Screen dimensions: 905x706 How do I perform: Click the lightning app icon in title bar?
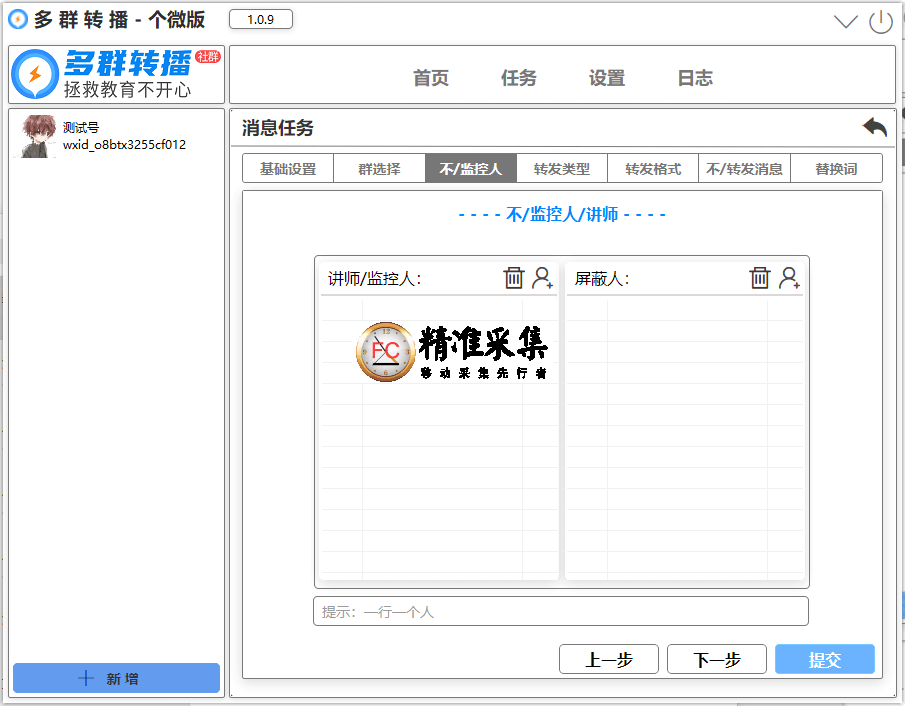coord(18,20)
